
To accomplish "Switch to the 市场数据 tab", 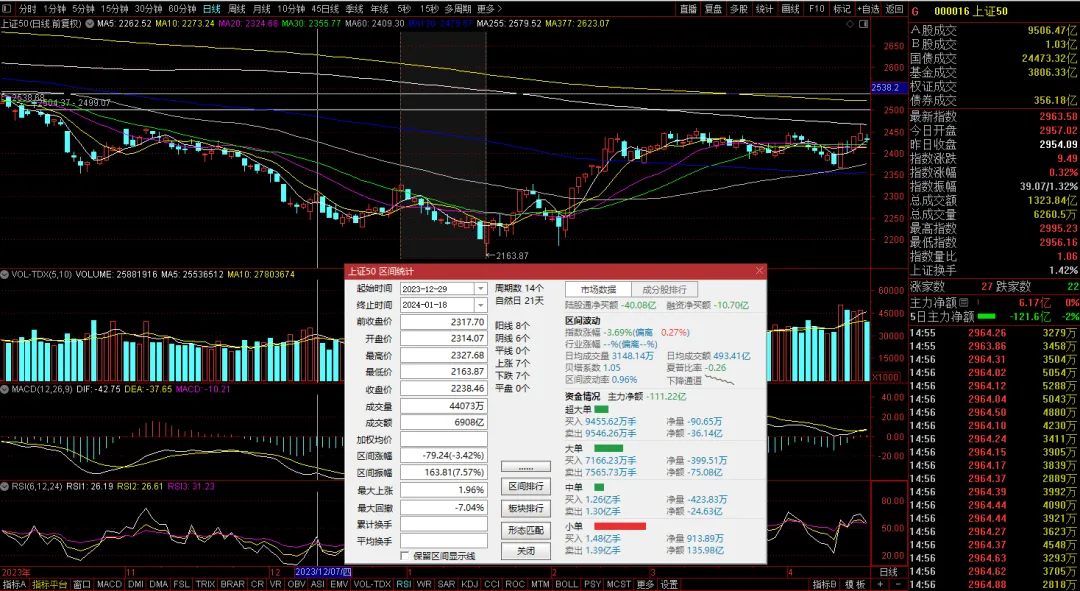I will pos(598,289).
